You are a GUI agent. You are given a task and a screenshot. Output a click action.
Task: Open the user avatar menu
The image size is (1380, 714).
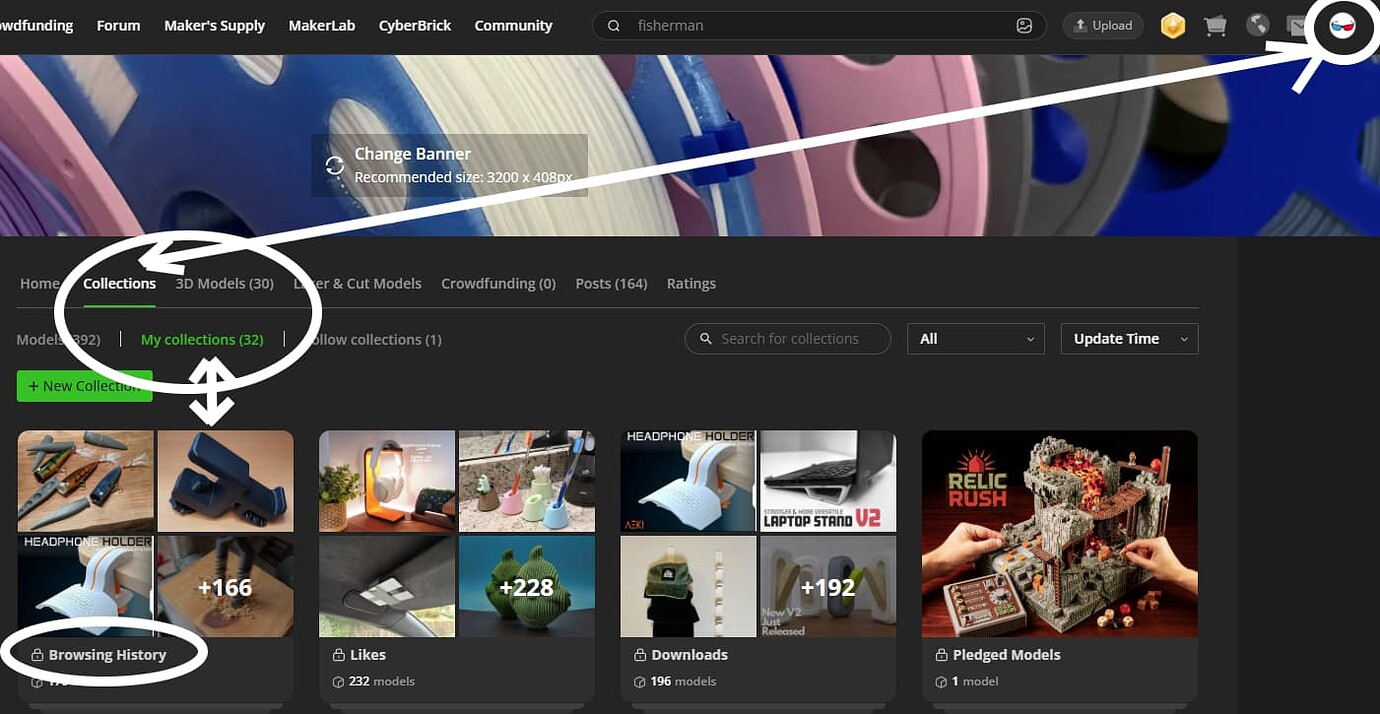coord(1342,26)
